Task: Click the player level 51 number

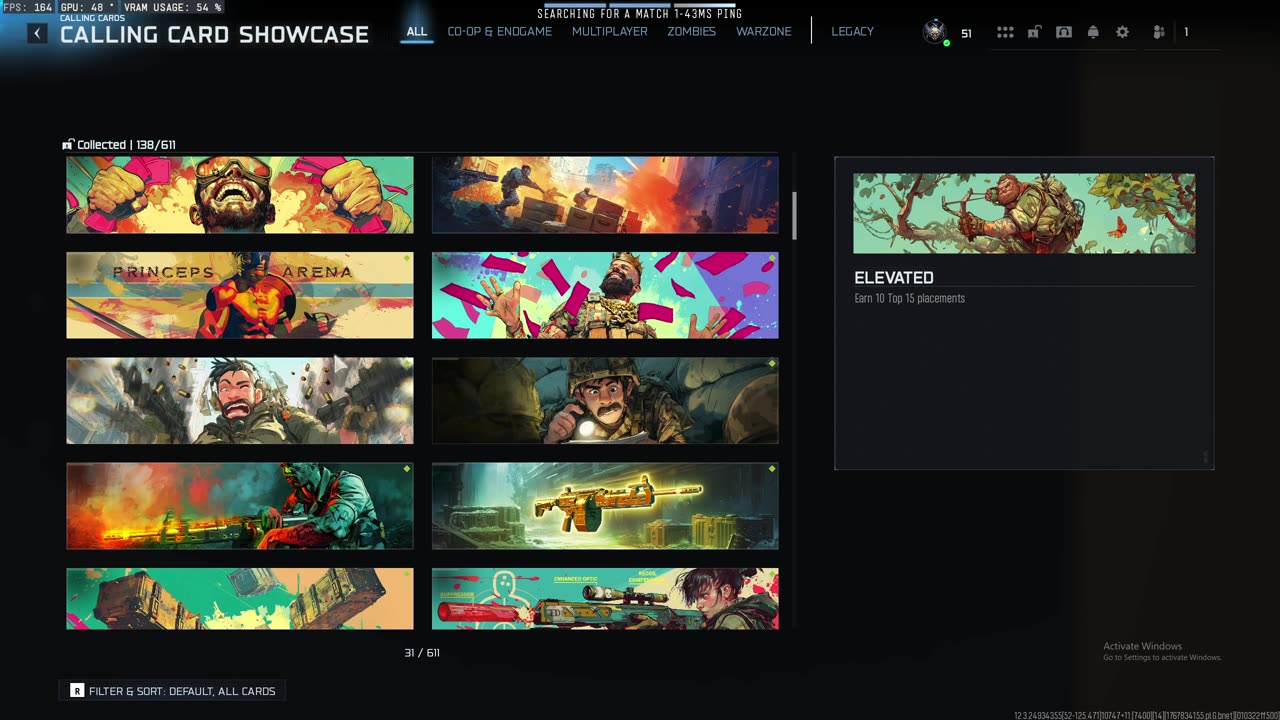Action: coord(966,34)
